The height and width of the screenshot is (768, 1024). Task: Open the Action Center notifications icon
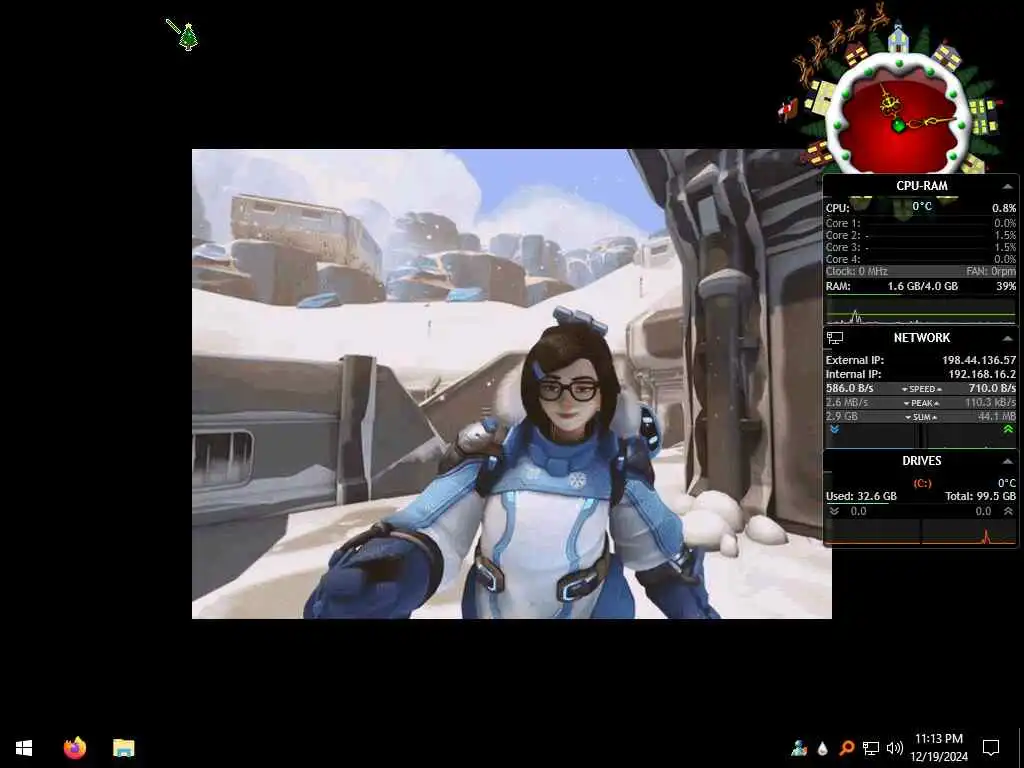[991, 748]
